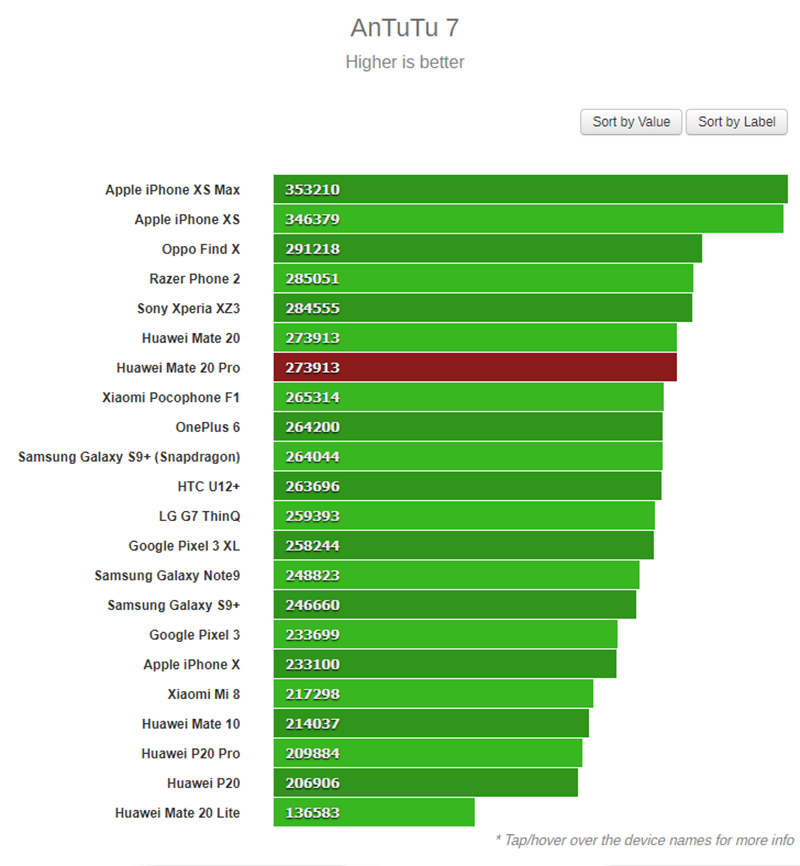This screenshot has width=800, height=866.
Task: Open the Samsung Galaxy S9+ (Snapdragon) label
Action: pos(129,457)
